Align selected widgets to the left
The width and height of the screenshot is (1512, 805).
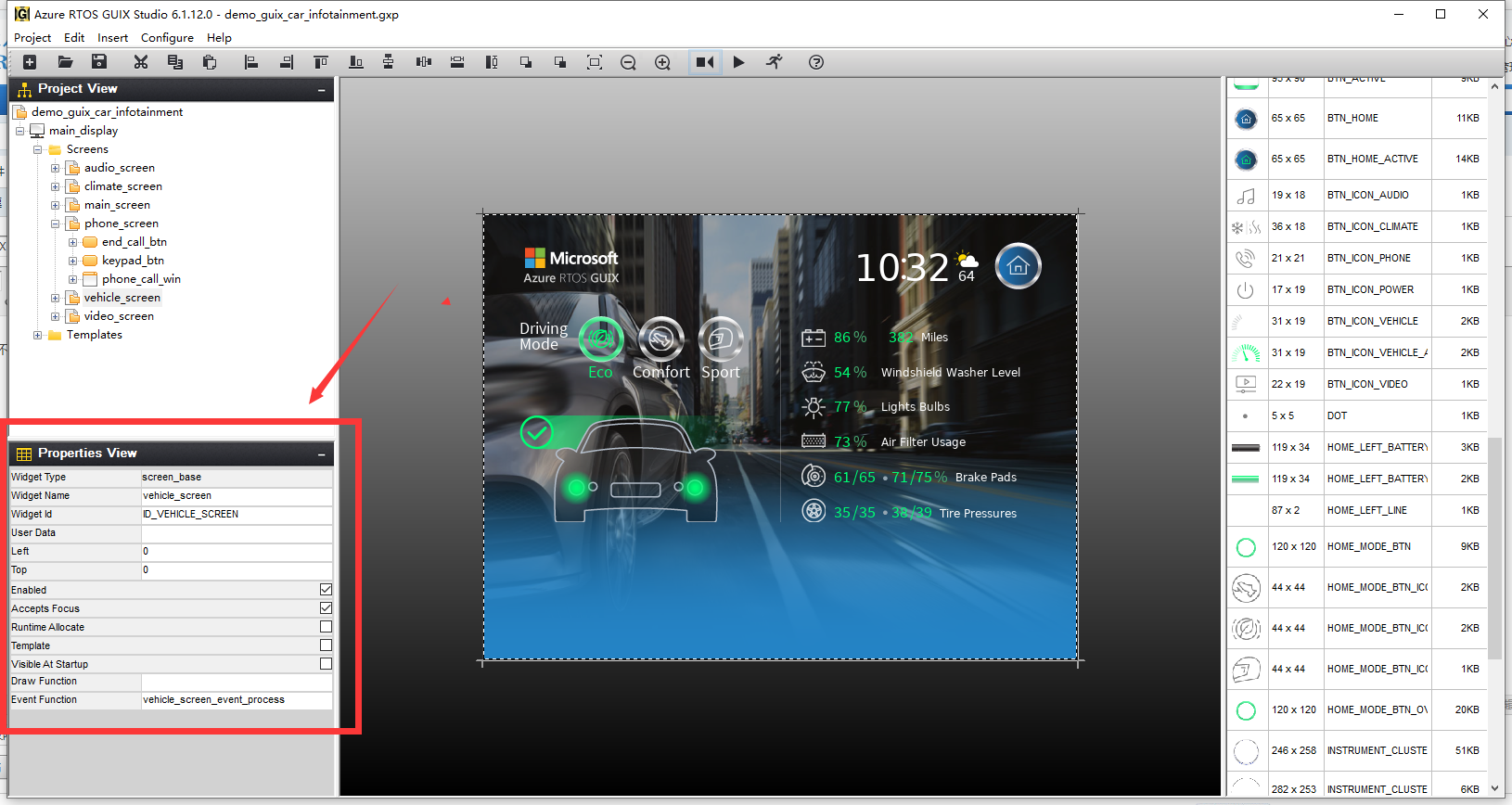pos(250,62)
